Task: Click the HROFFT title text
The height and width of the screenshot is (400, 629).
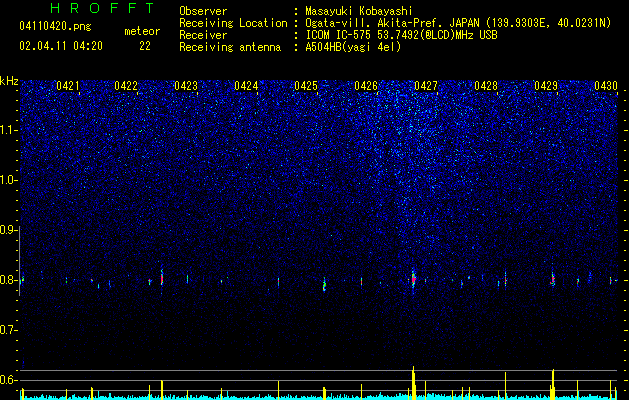Action: [x=103, y=8]
